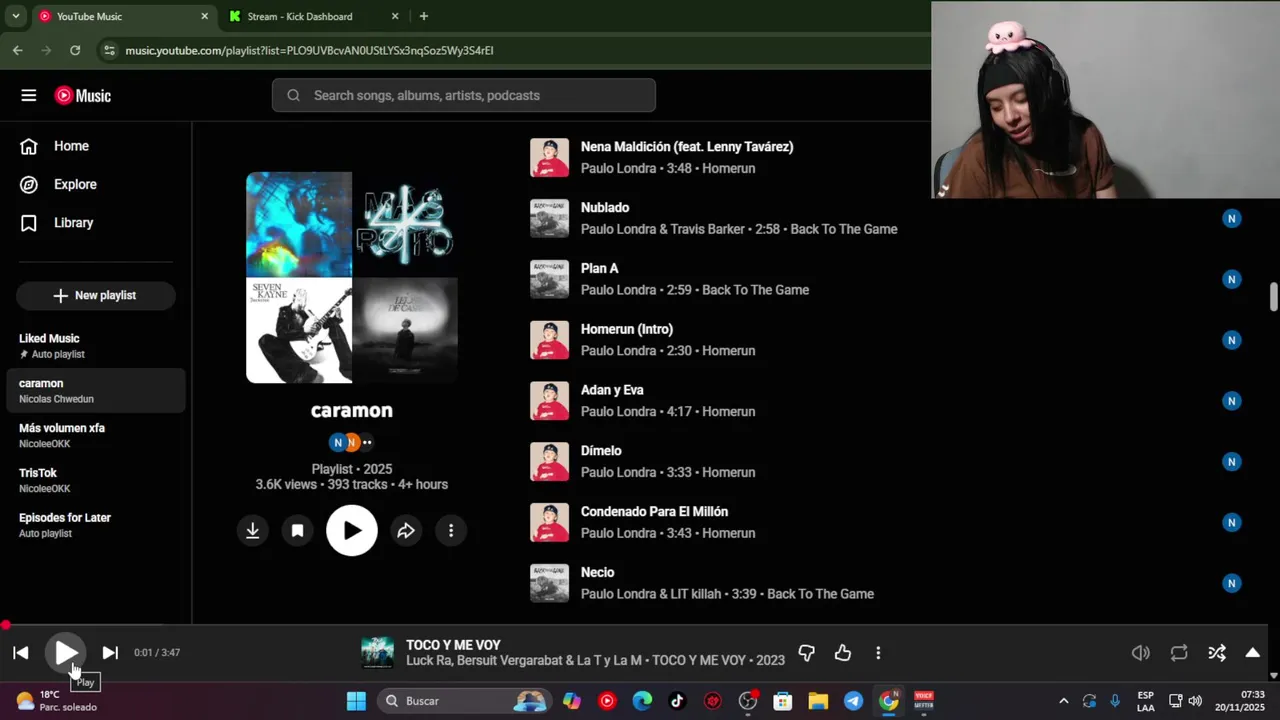Toggle repeat mode

point(1179,653)
